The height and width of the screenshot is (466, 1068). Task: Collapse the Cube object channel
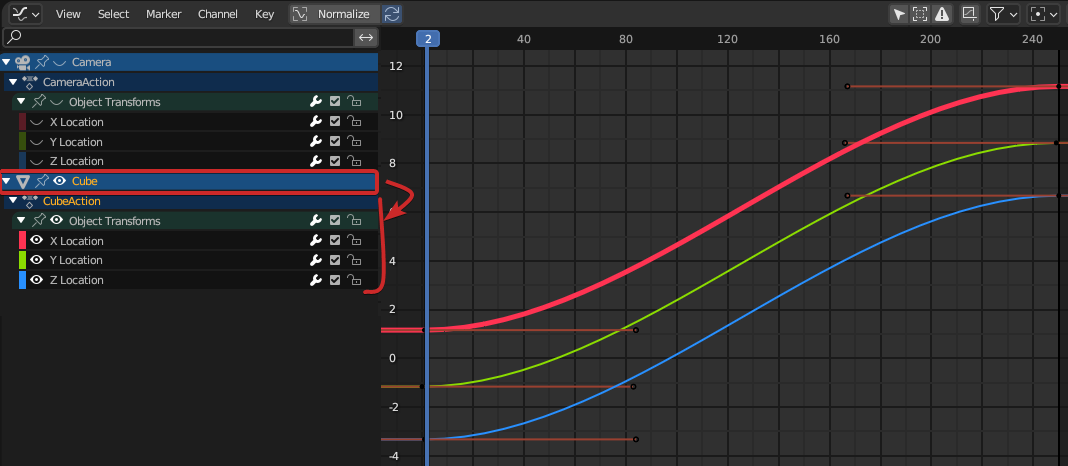[7, 181]
